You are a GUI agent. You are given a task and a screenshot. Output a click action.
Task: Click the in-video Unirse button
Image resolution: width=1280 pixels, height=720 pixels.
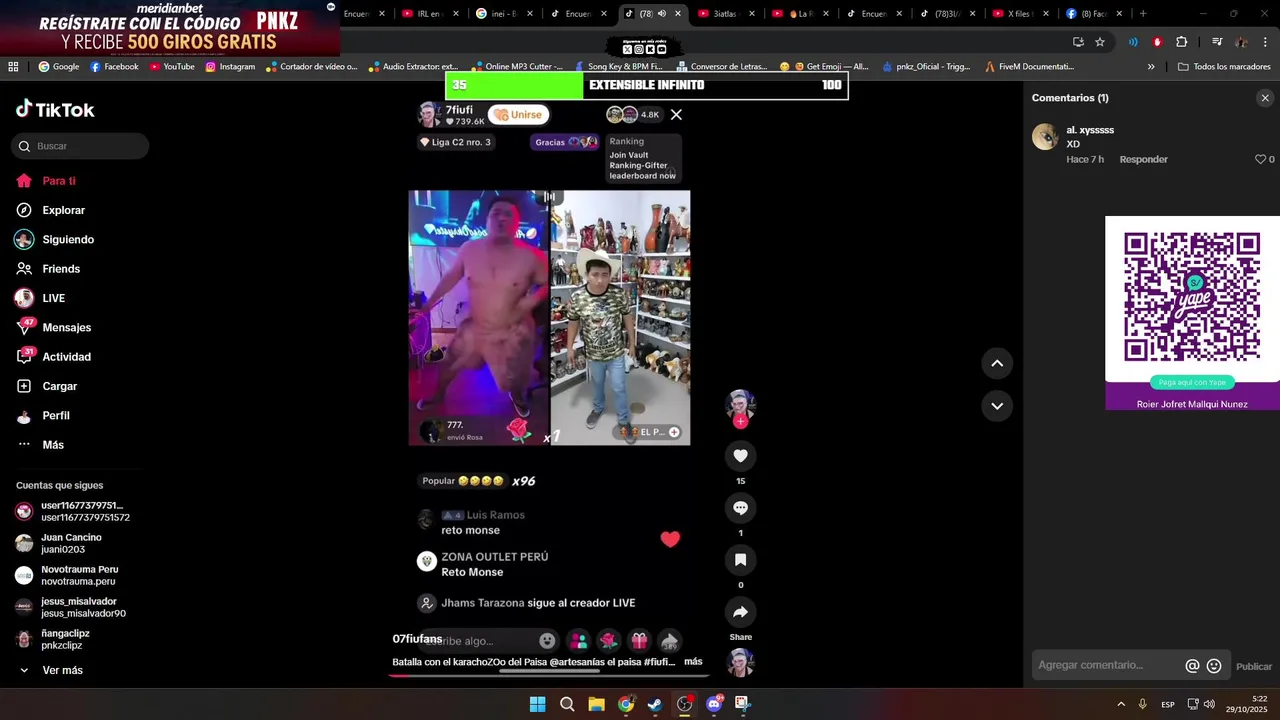(518, 115)
